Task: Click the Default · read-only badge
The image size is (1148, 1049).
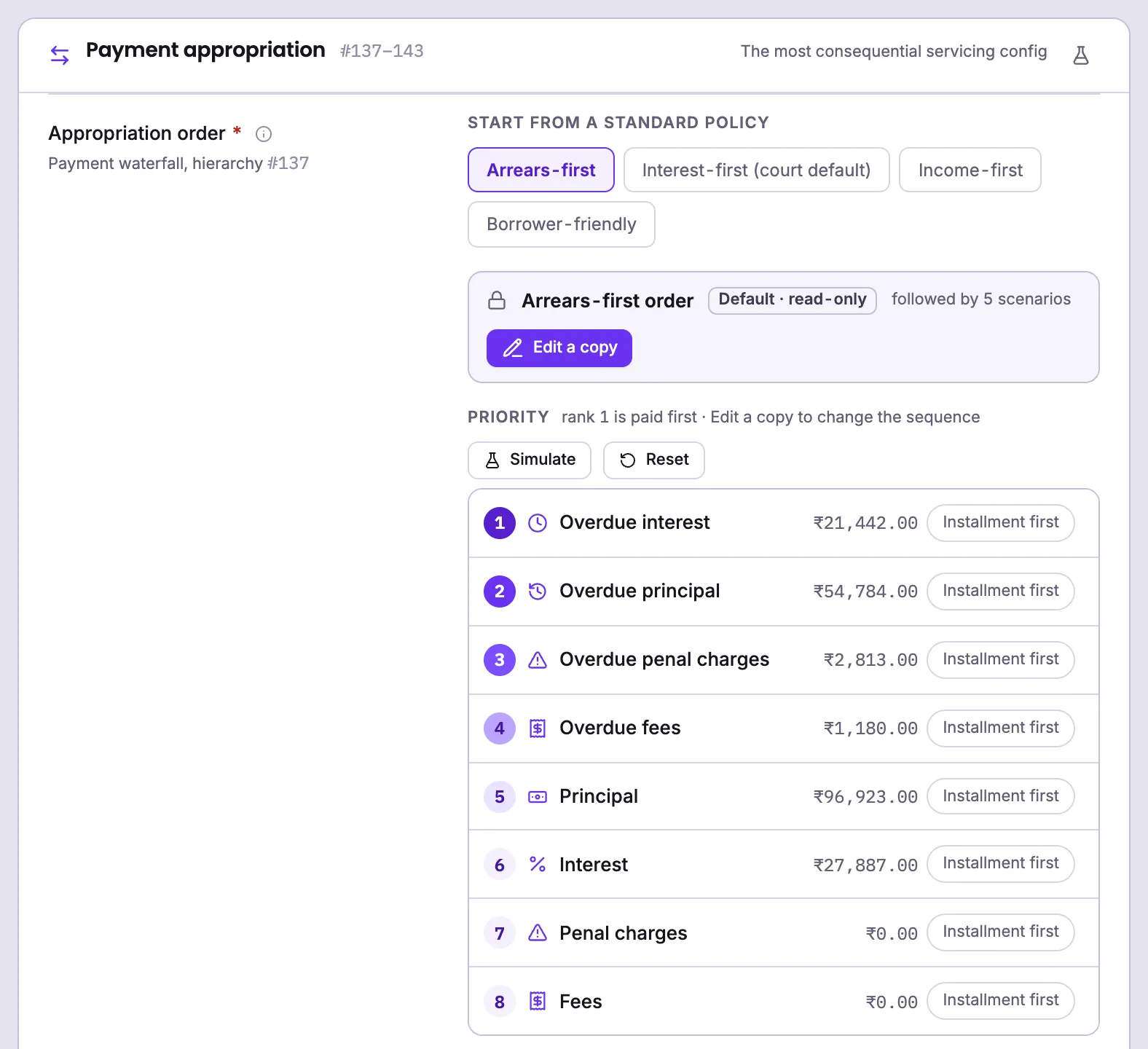Action: (x=793, y=300)
